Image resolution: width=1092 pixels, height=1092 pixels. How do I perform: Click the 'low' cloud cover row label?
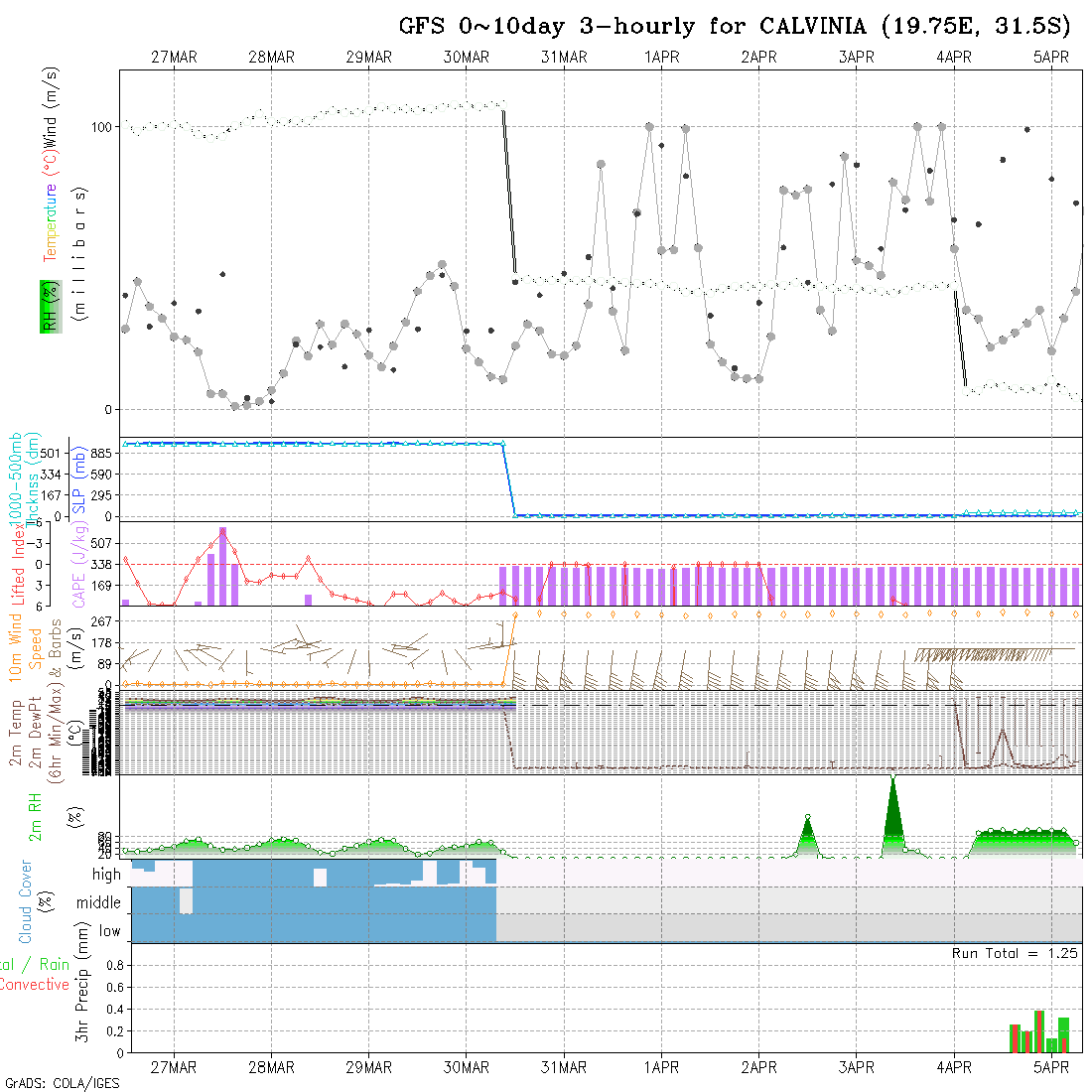tap(109, 931)
